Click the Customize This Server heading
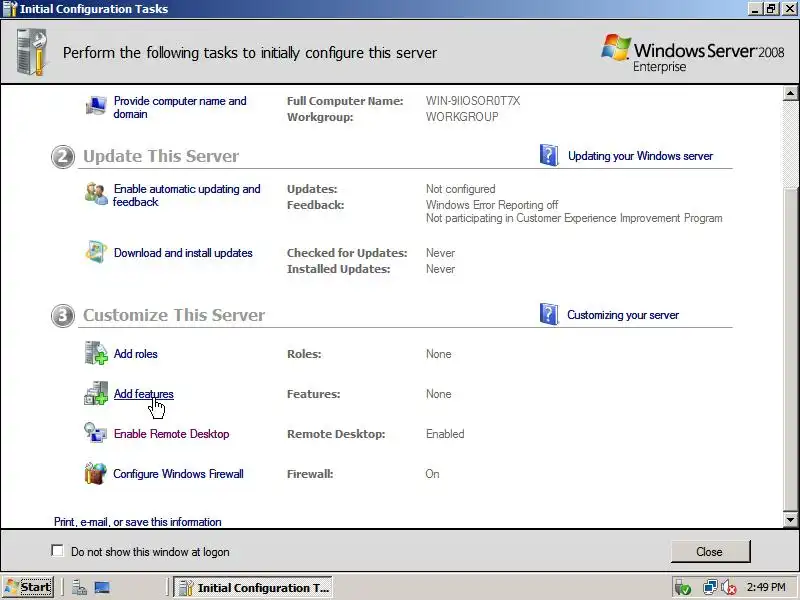 pyautogui.click(x=174, y=315)
